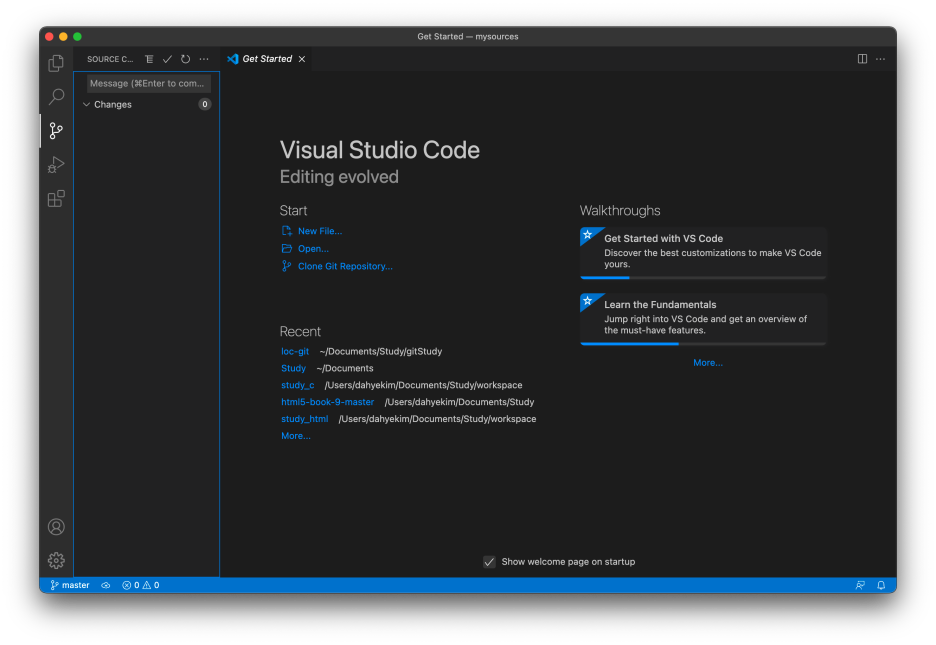
Task: Click Get Started with VS Code progress bar
Action: coord(703,277)
